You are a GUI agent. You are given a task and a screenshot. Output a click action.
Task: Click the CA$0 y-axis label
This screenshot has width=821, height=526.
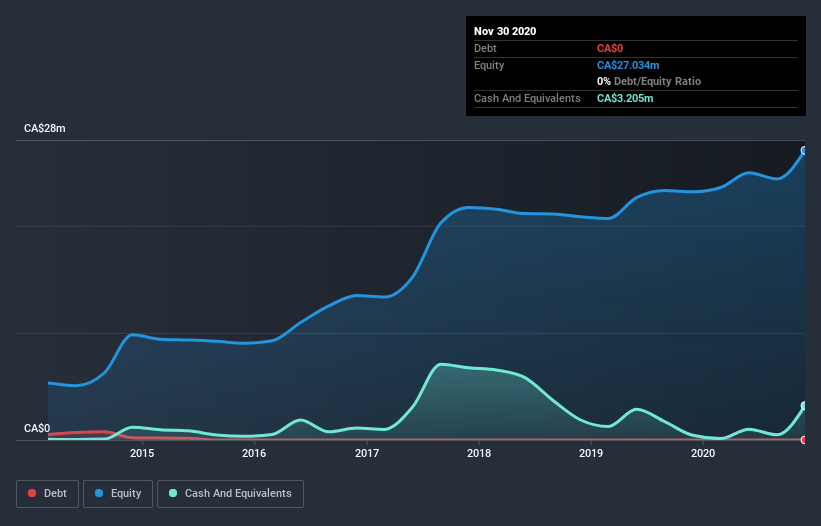click(37, 428)
